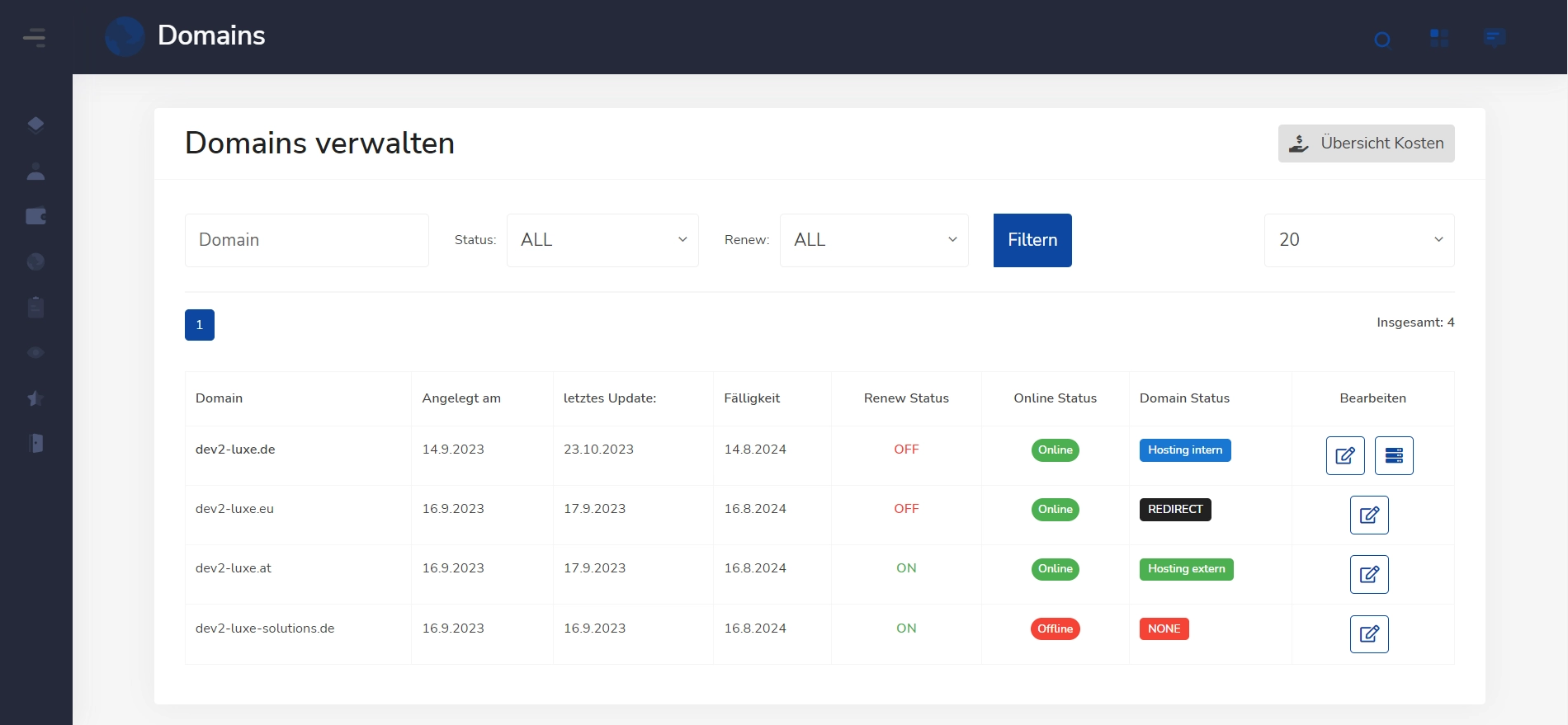Click 16.9.2023 last update for dev2-luxe-solutions.de
Image resolution: width=1568 pixels, height=725 pixels.
point(594,628)
